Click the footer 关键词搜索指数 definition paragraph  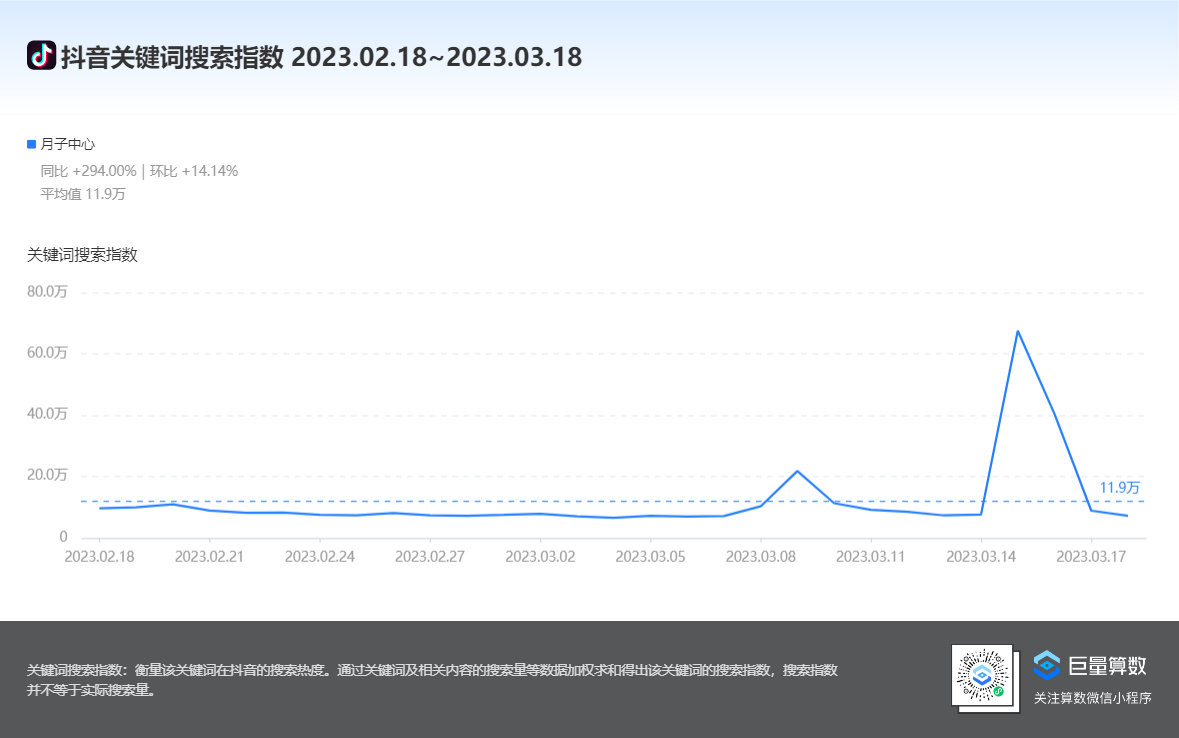coord(432,679)
